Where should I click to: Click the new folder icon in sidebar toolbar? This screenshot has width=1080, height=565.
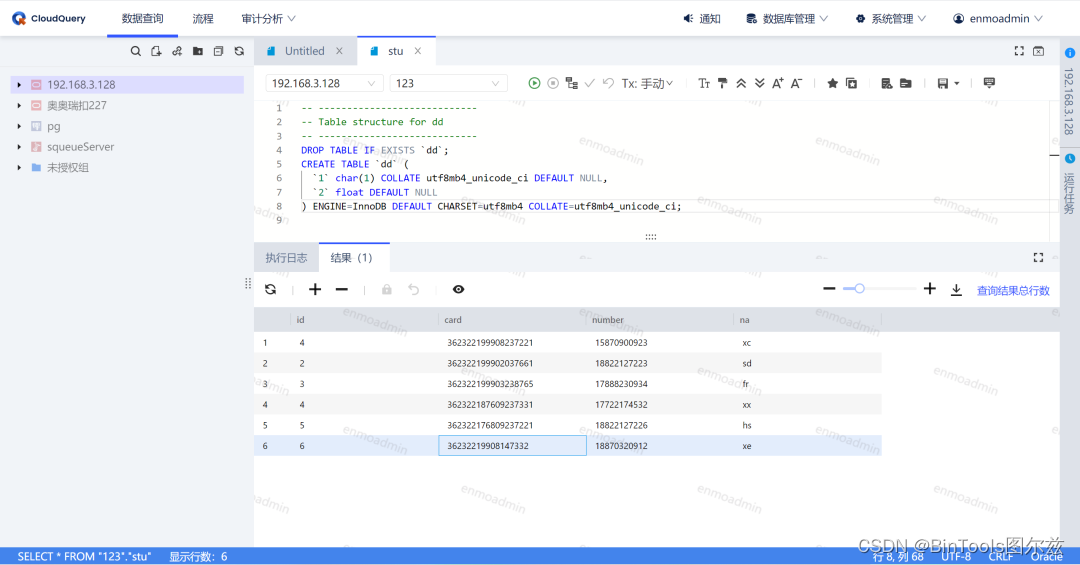[x=198, y=51]
